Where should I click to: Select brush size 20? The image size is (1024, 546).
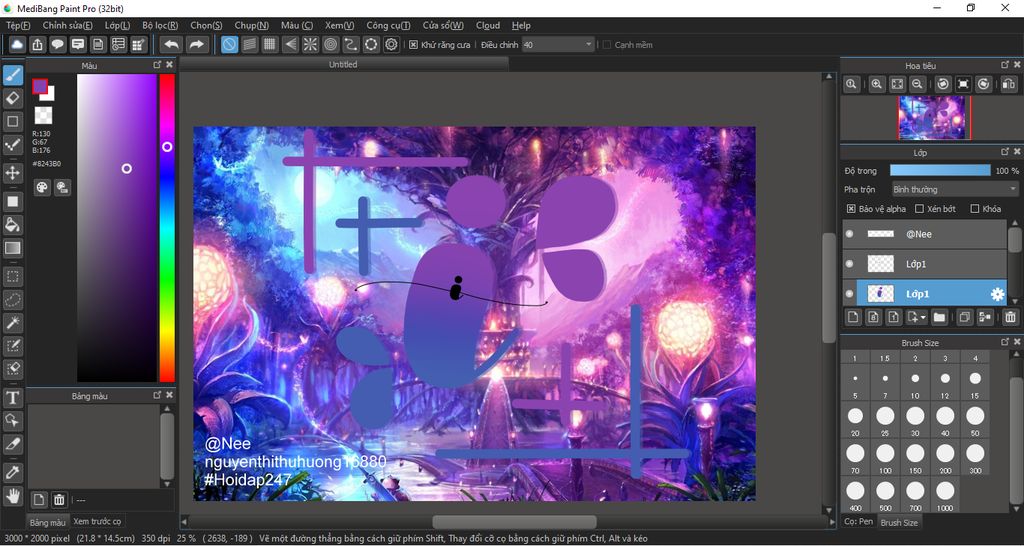click(855, 419)
